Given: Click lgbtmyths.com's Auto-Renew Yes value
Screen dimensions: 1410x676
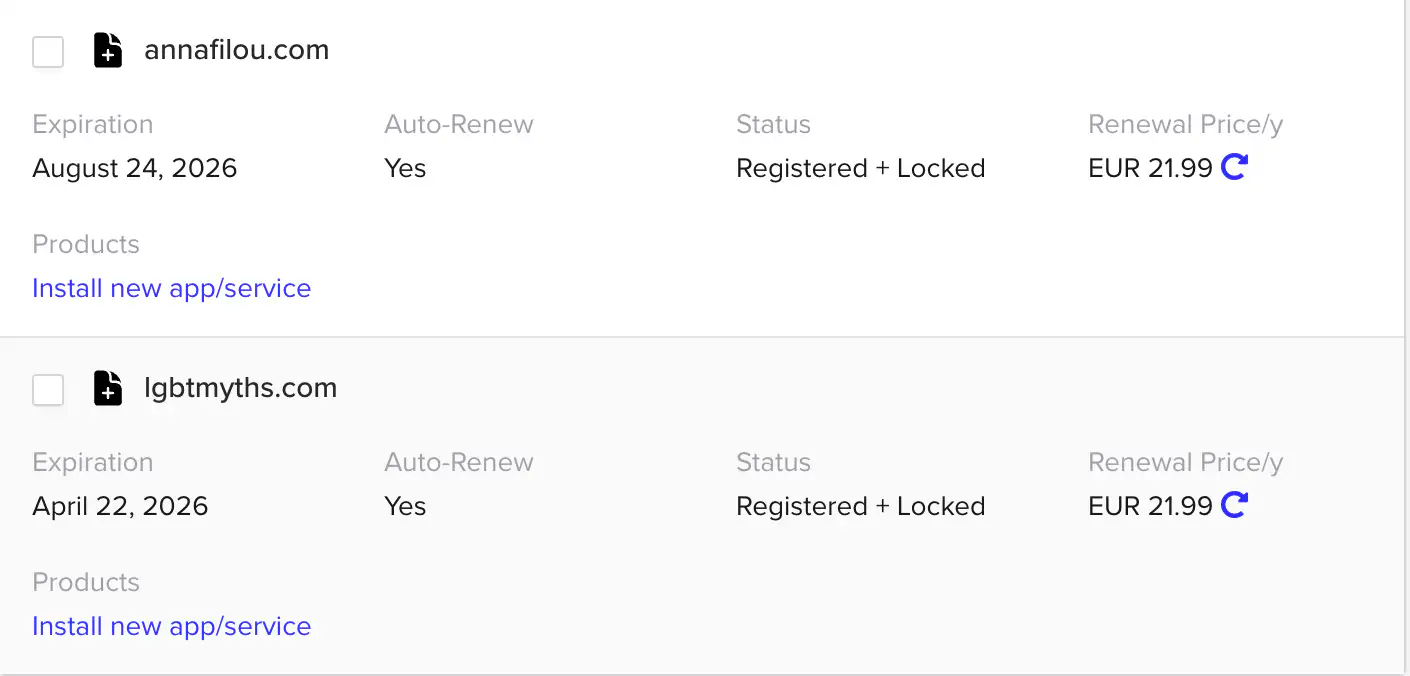Looking at the screenshot, I should pyautogui.click(x=405, y=506).
